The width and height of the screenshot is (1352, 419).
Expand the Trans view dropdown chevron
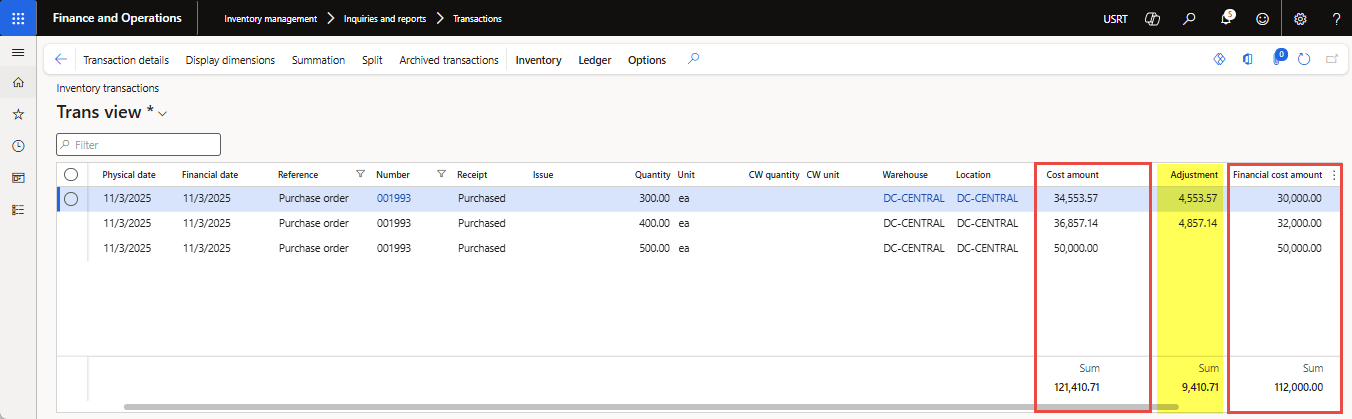coord(162,114)
